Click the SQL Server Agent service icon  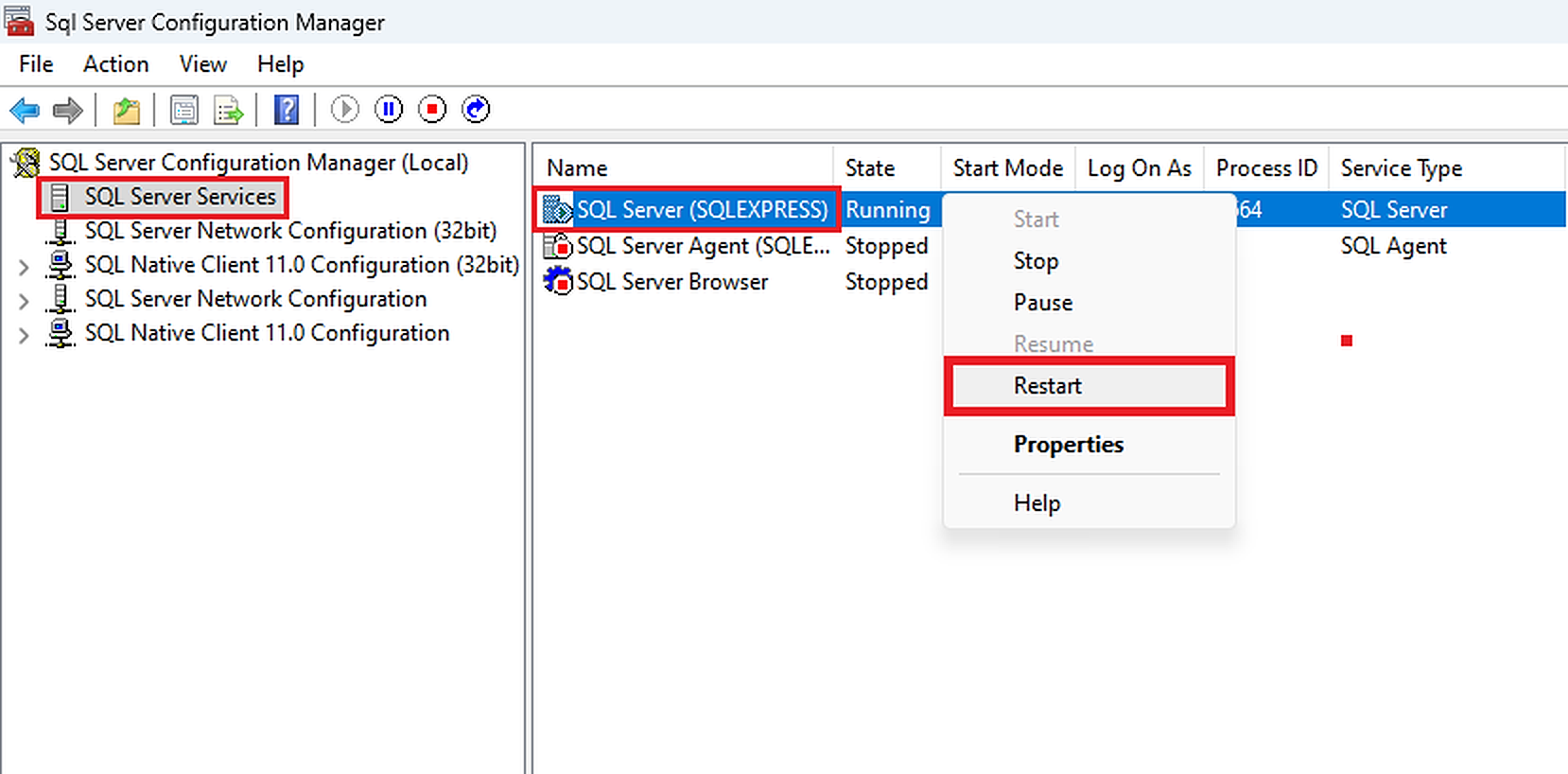tap(558, 246)
